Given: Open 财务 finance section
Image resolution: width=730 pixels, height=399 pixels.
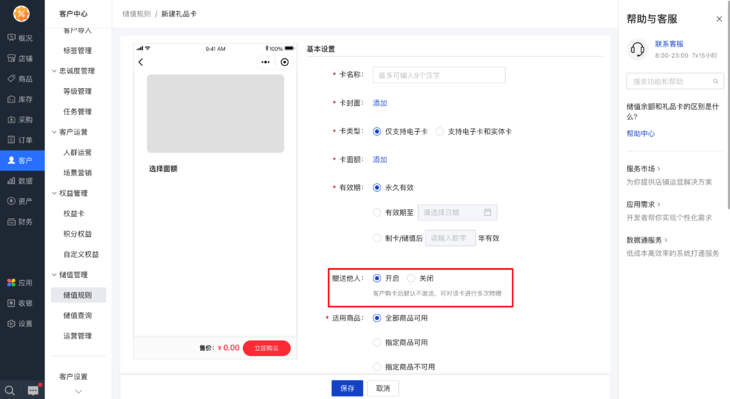Looking at the screenshot, I should [x=20, y=222].
